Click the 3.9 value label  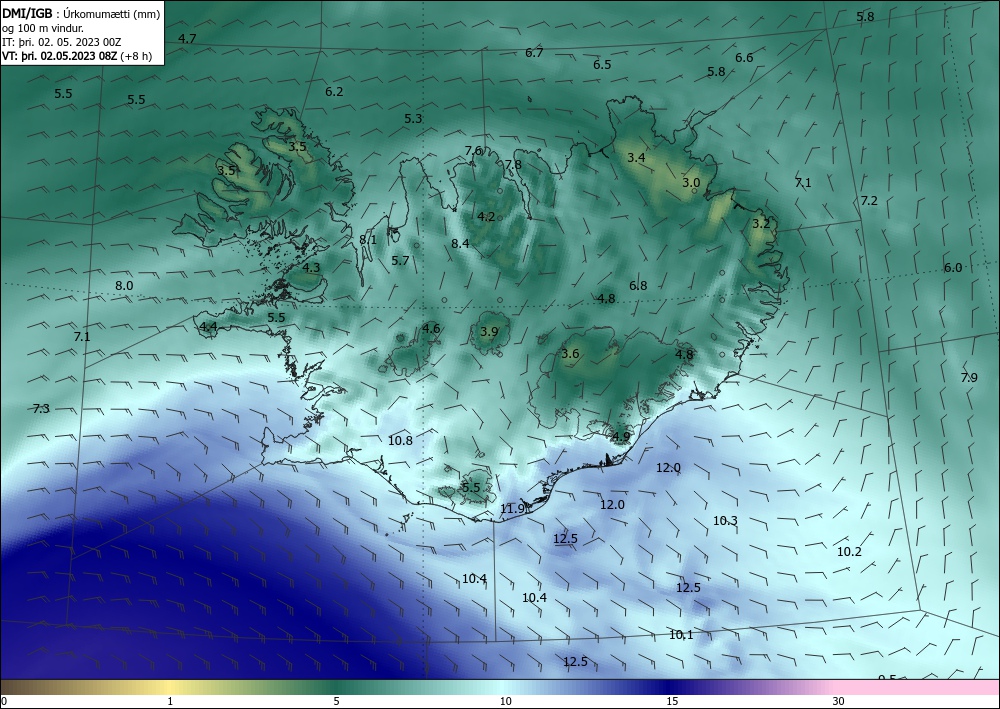pos(489,332)
